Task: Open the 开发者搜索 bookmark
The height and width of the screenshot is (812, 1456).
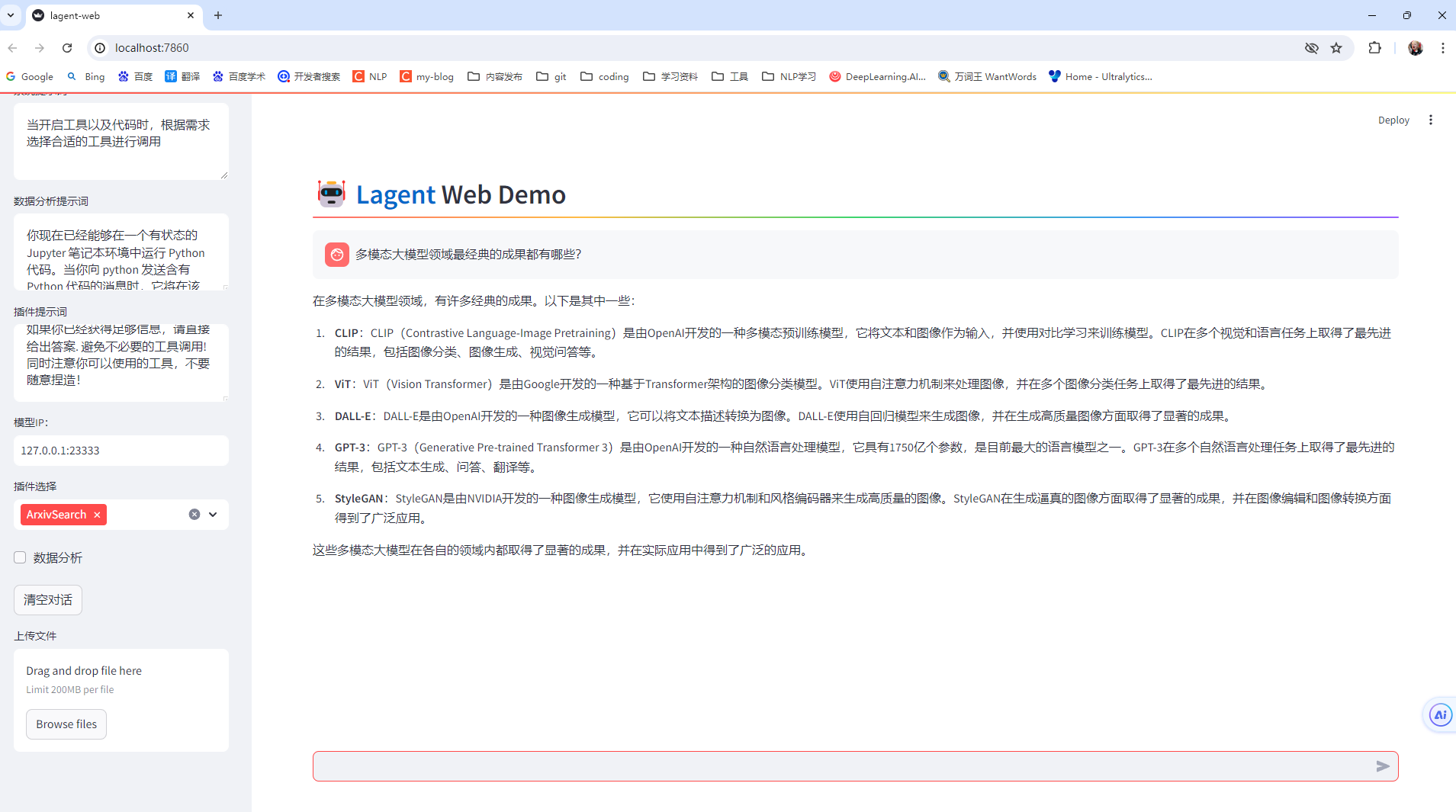Action: click(x=309, y=77)
